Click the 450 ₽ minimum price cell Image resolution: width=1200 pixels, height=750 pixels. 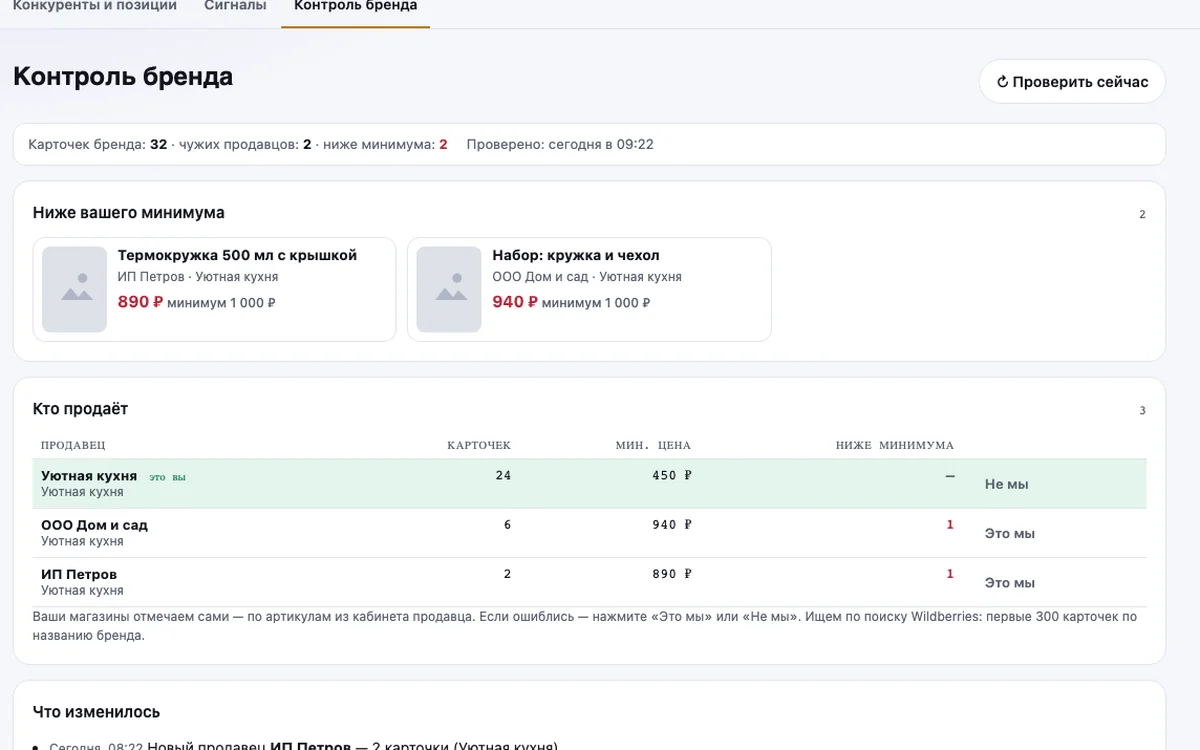tap(672, 476)
